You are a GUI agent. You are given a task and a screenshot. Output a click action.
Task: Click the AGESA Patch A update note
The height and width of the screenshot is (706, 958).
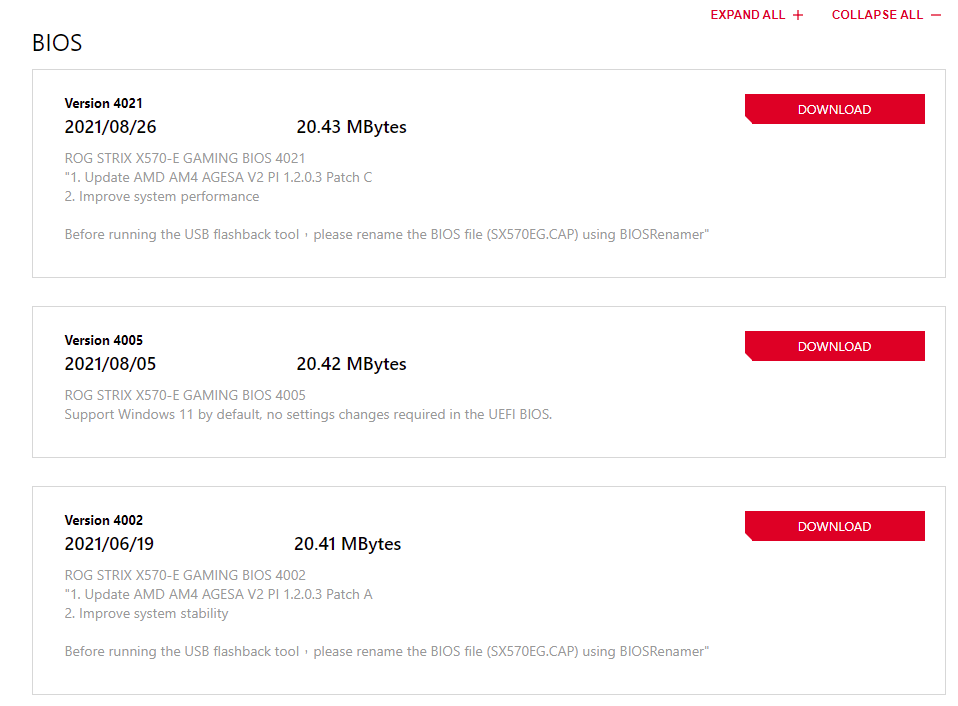pos(218,594)
